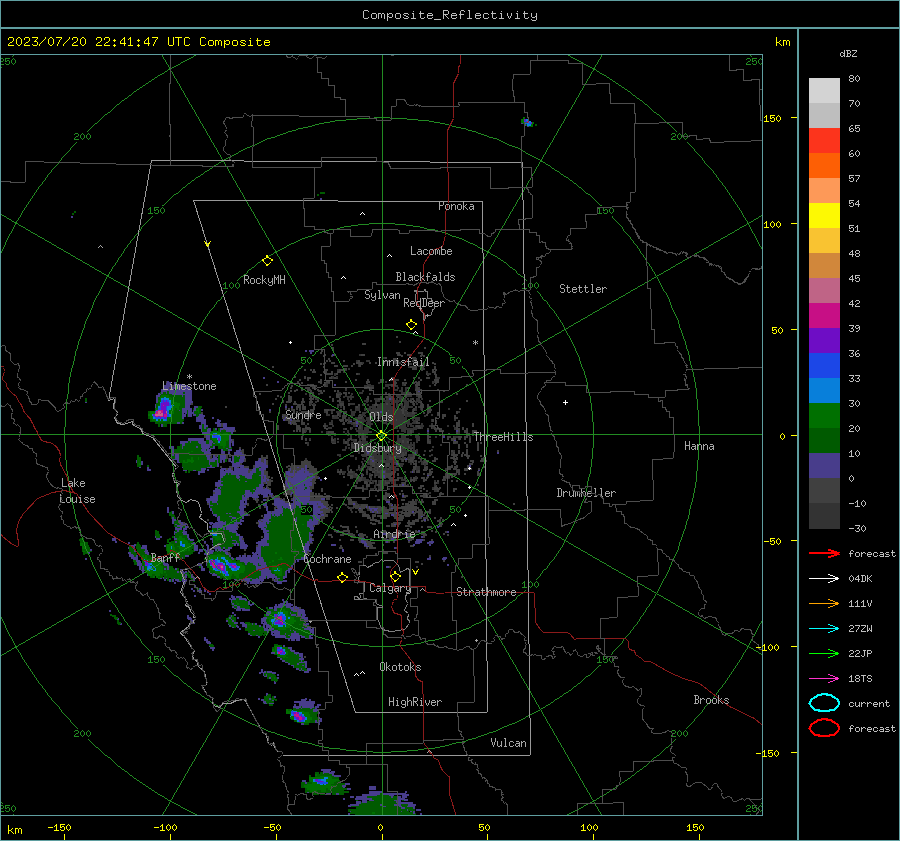Click the 0 dBZ purple-blue swatch

(824, 466)
